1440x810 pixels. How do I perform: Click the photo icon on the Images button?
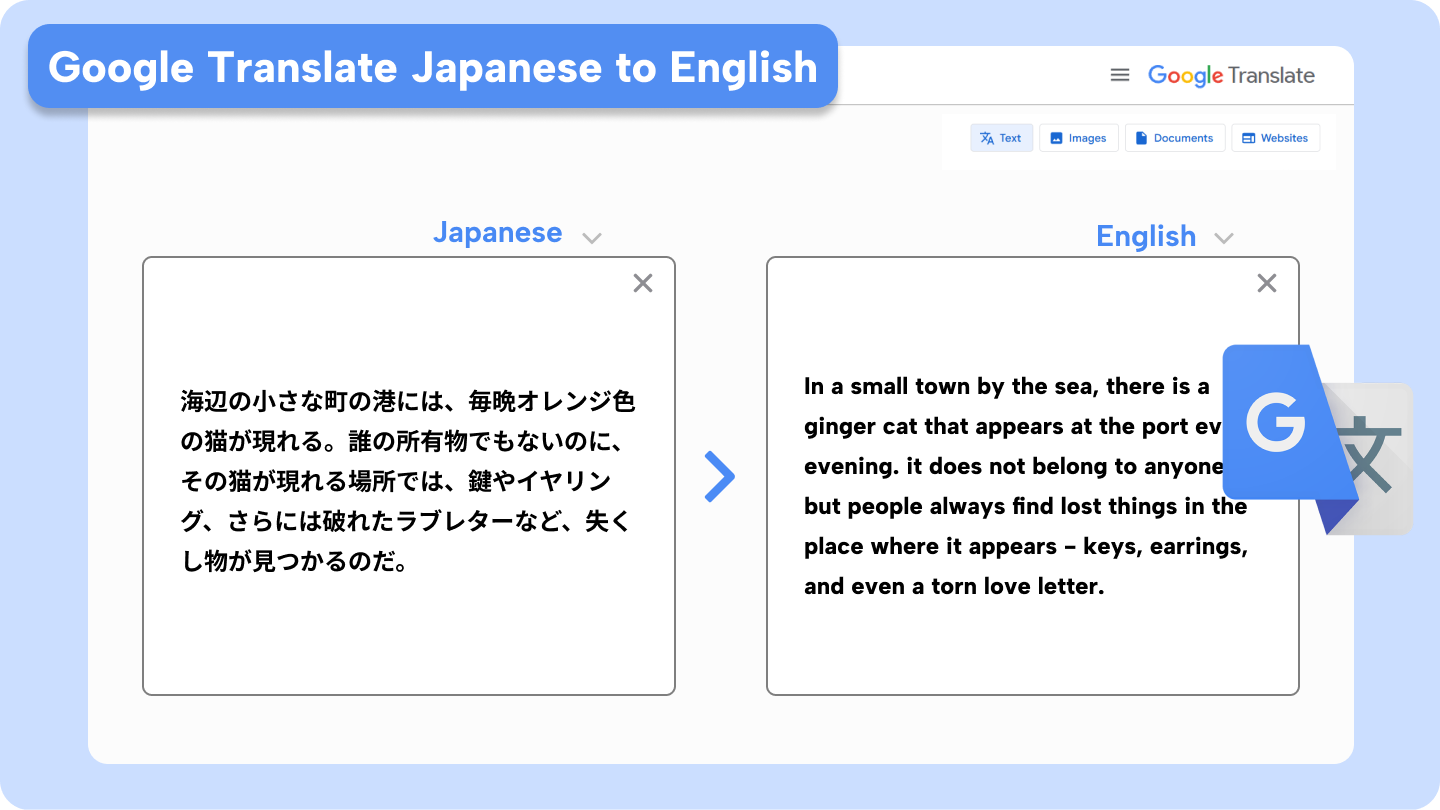click(1056, 137)
